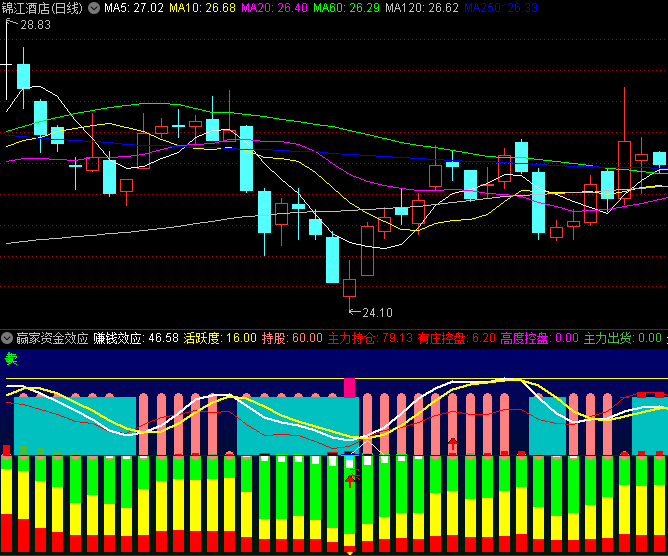Open the dropdown next to 锦江酒店(日线)

point(94,8)
